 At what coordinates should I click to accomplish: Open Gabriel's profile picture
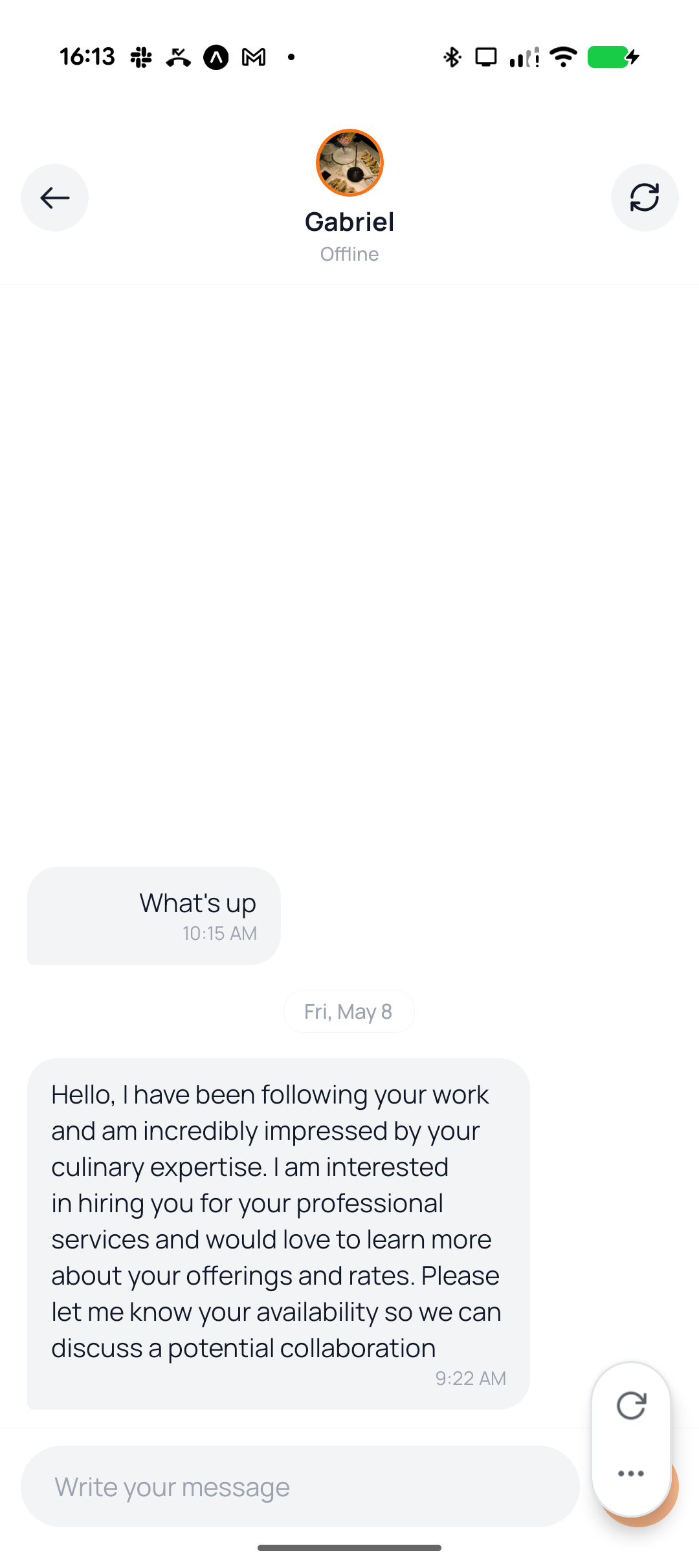[349, 162]
